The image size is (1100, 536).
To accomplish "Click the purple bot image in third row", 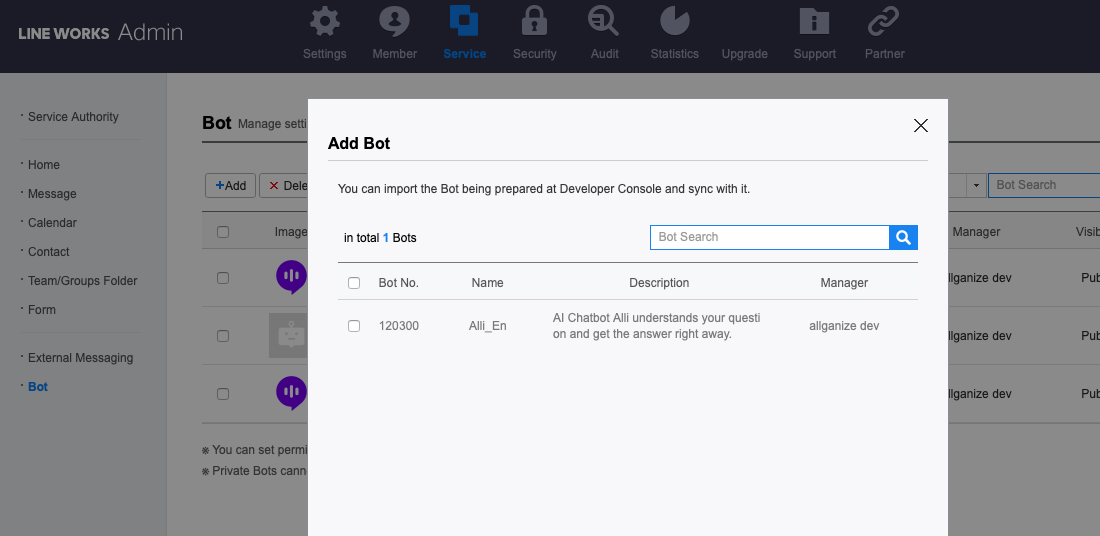I will (x=291, y=393).
